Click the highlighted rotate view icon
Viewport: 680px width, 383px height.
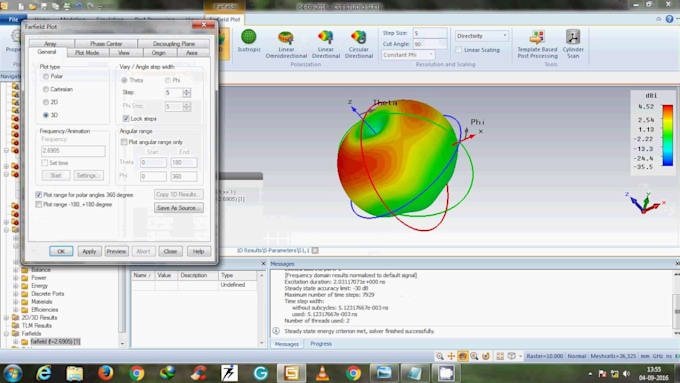click(x=462, y=356)
